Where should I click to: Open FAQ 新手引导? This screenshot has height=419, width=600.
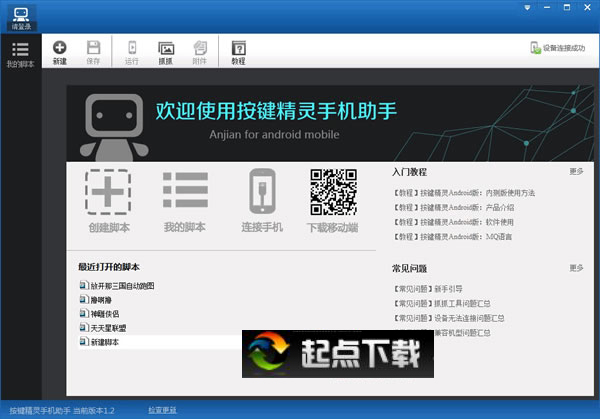point(428,289)
